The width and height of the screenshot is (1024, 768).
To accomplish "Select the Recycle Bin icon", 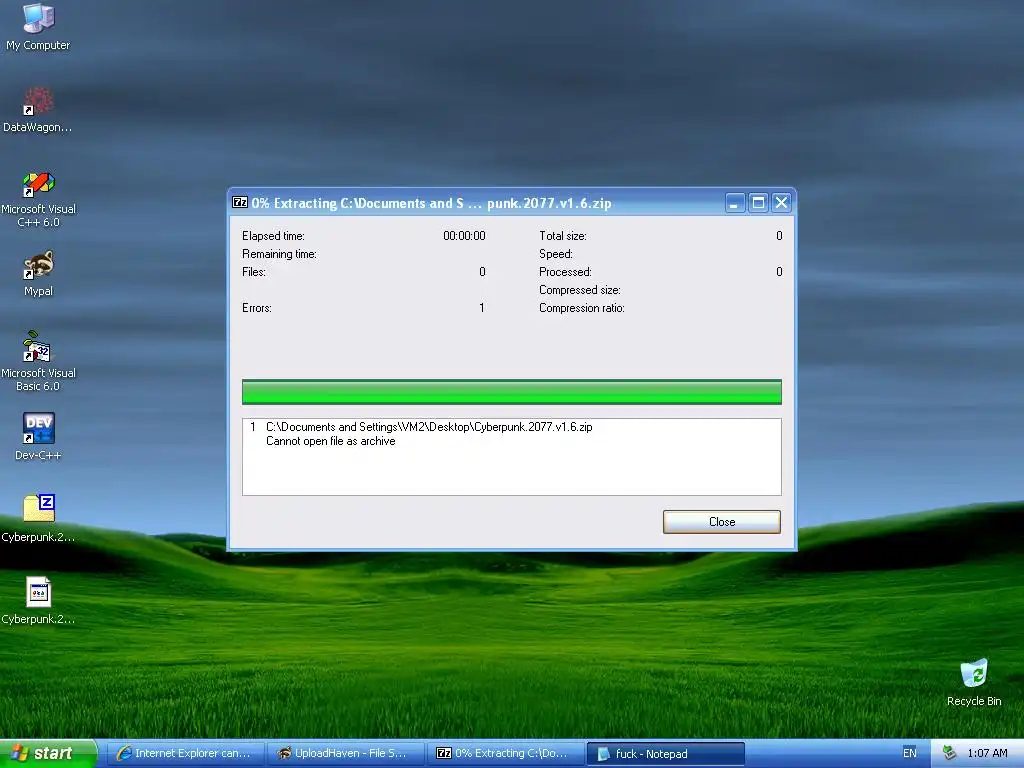I will point(974,682).
